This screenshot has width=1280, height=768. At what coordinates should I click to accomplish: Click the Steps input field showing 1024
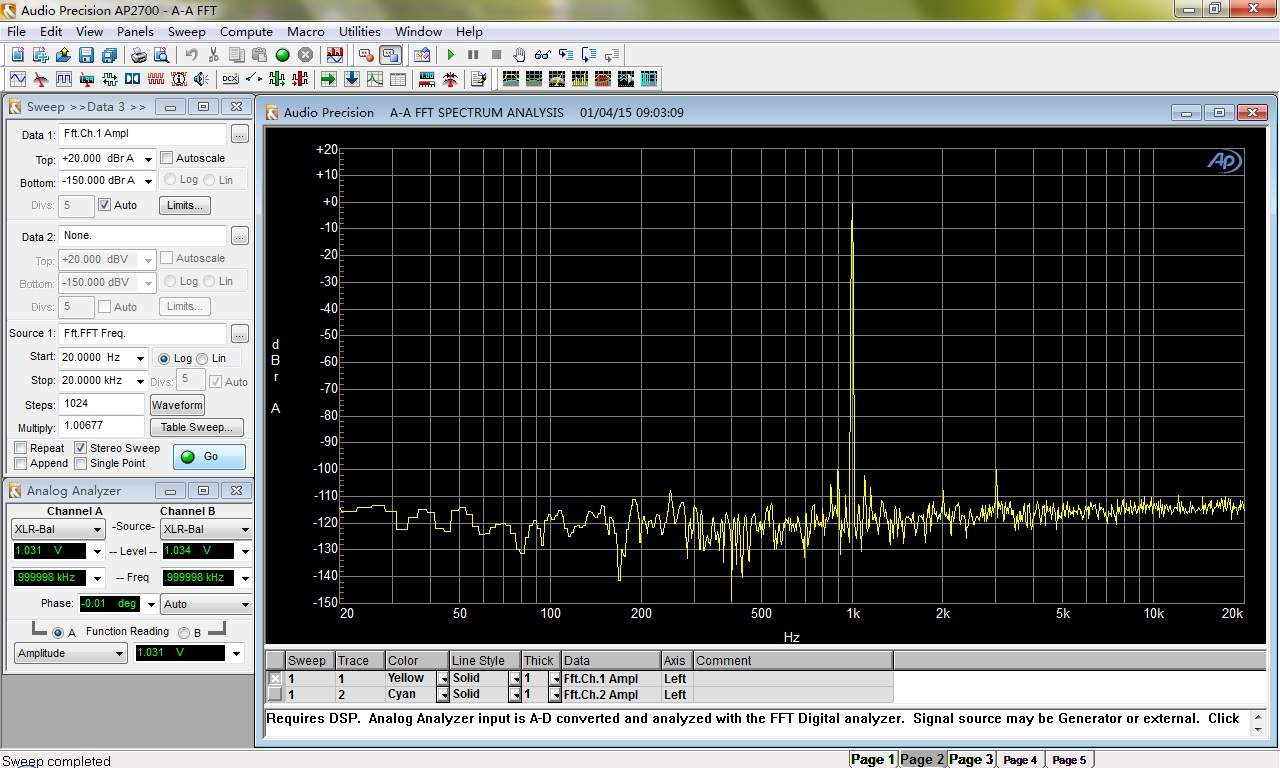pyautogui.click(x=102, y=403)
